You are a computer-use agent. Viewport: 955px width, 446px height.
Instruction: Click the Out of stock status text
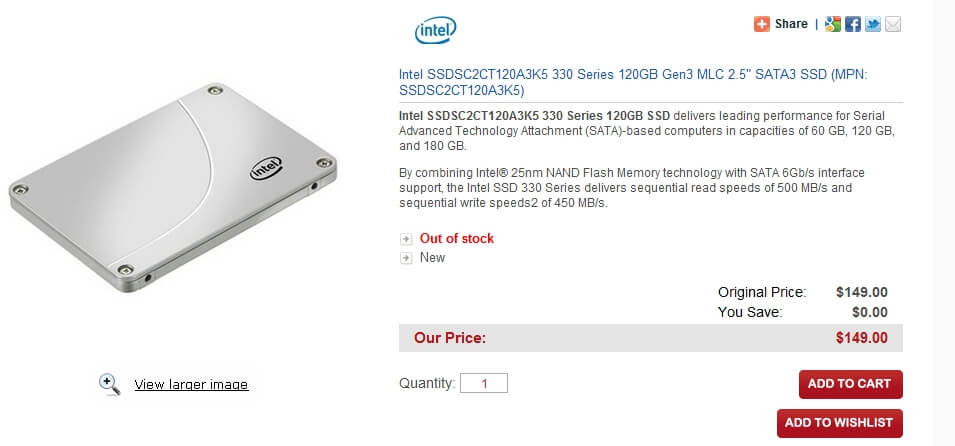tap(457, 238)
